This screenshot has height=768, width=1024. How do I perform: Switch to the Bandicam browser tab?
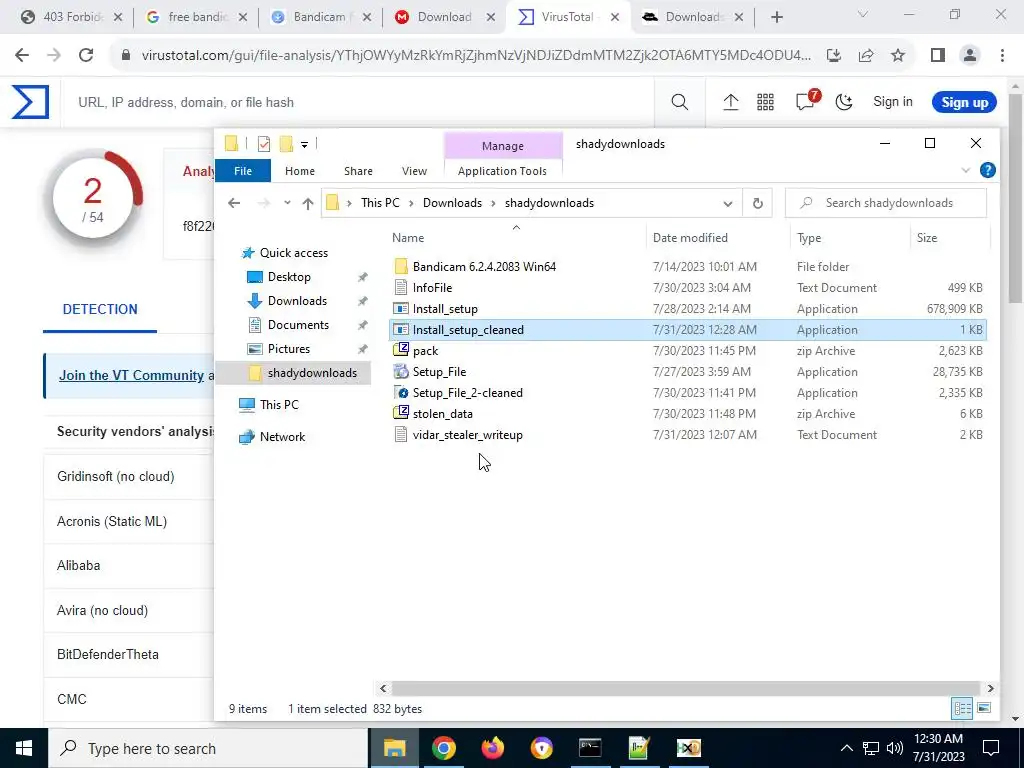319,17
